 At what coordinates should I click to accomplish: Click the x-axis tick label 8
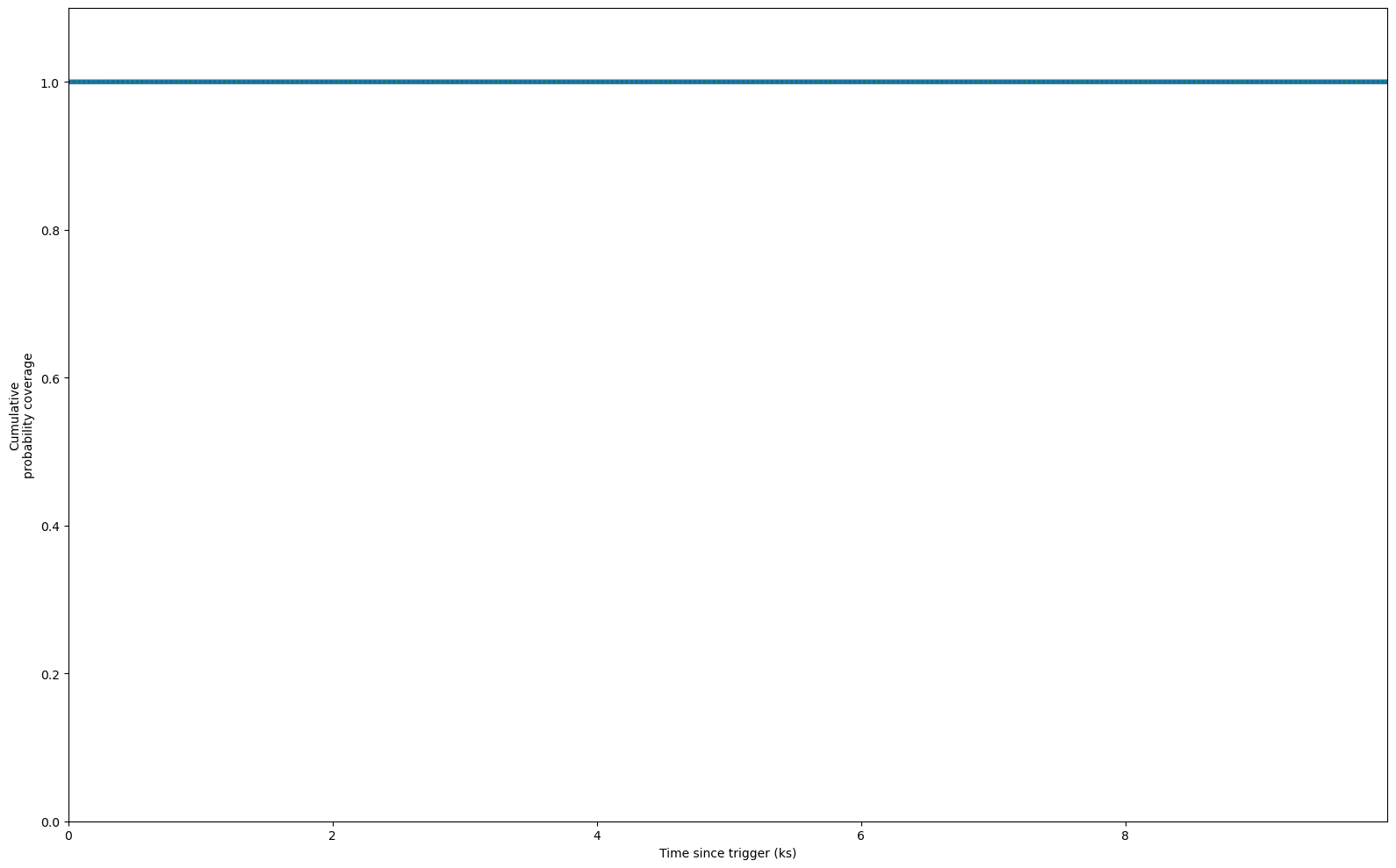[x=1126, y=836]
